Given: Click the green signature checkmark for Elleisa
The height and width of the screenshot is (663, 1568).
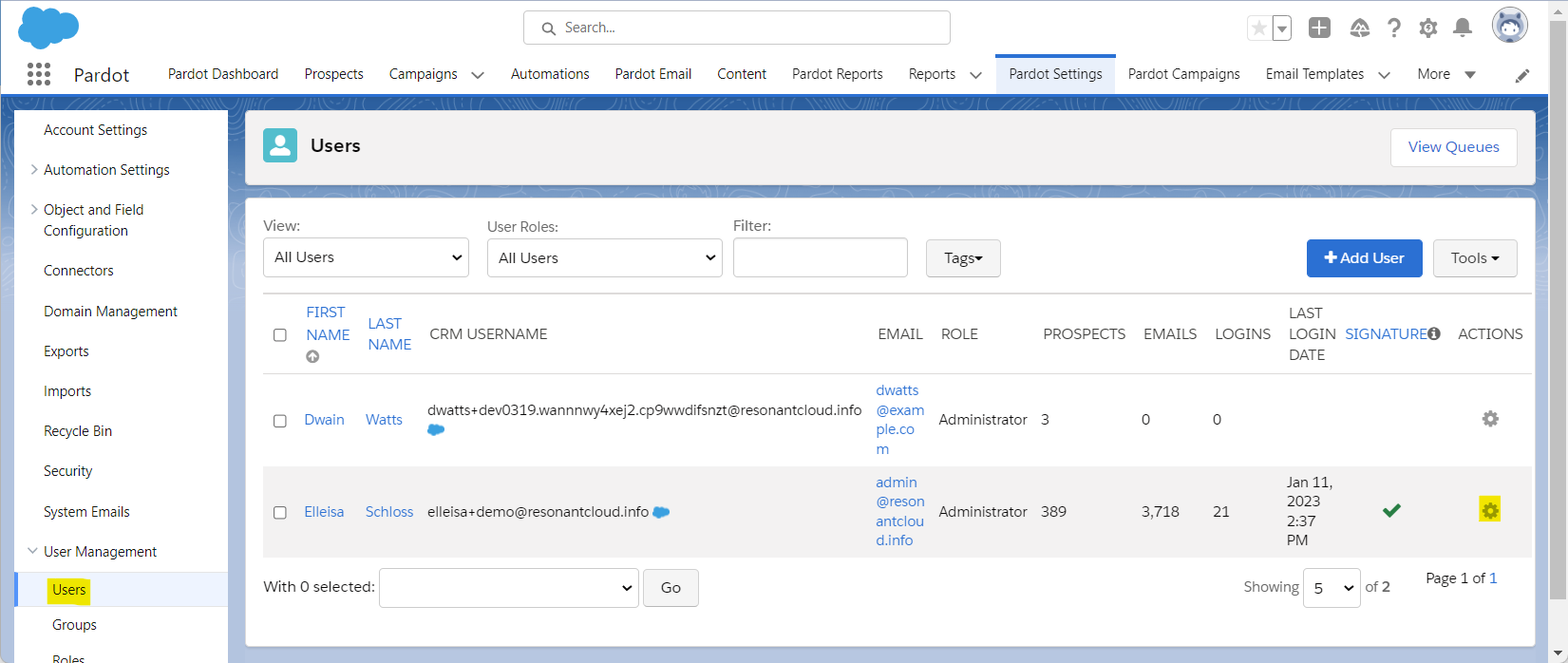Looking at the screenshot, I should (1391, 511).
